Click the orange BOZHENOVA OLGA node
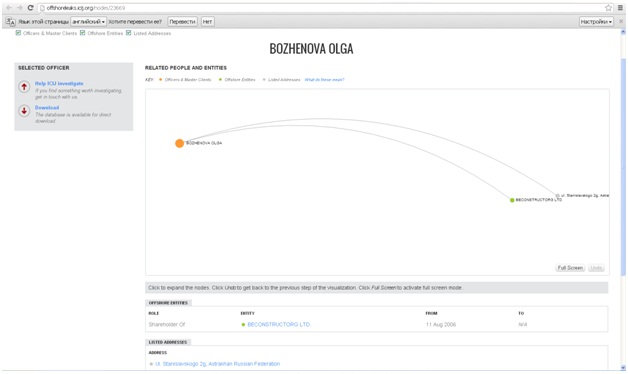628x374 pixels. [179, 143]
